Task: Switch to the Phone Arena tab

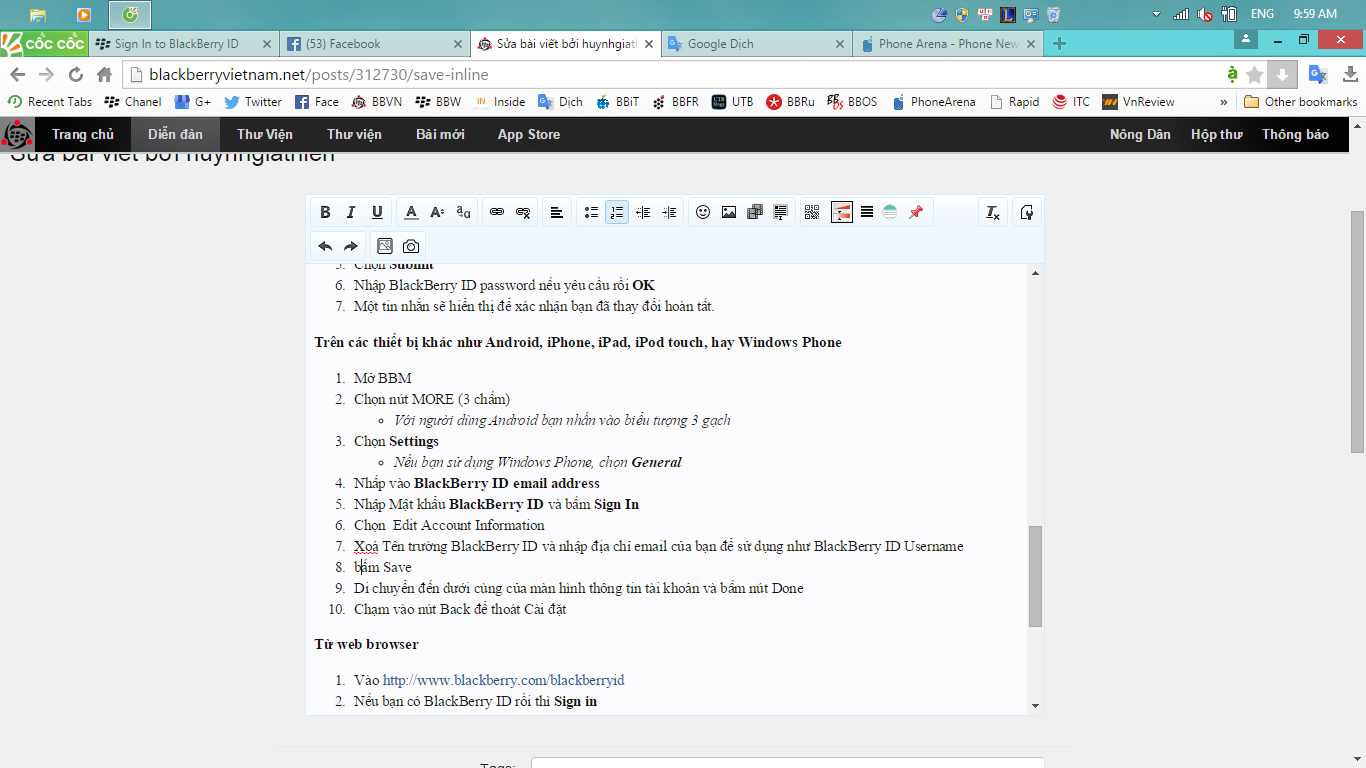Action: coord(947,44)
